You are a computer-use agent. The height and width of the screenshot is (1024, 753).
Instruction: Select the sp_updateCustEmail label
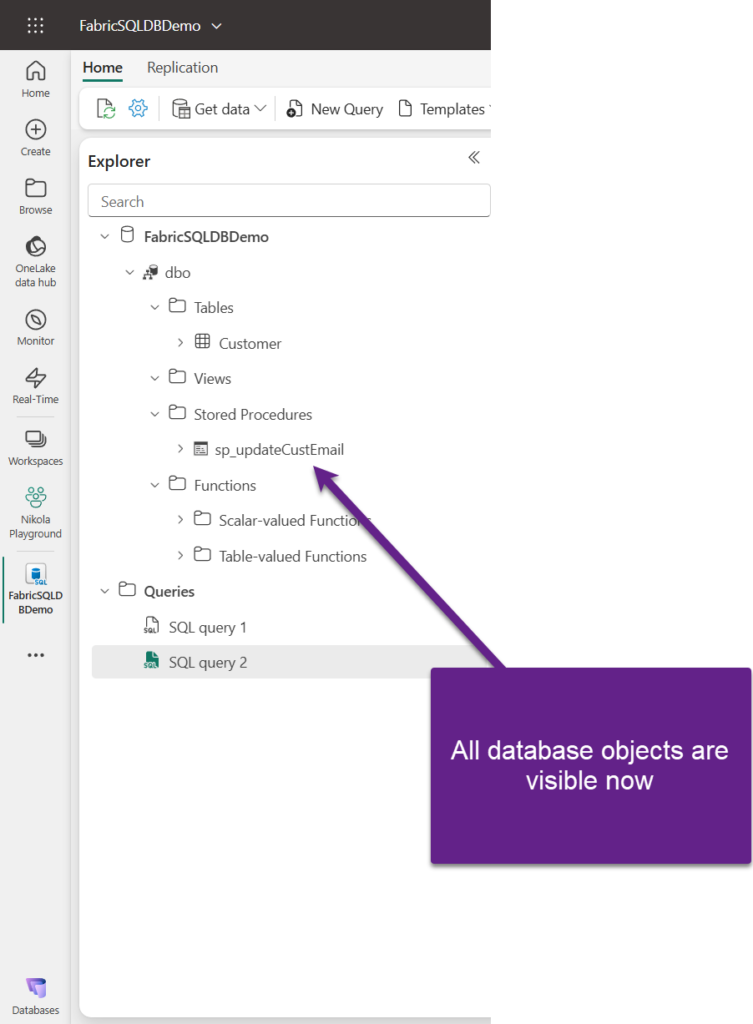[280, 450]
